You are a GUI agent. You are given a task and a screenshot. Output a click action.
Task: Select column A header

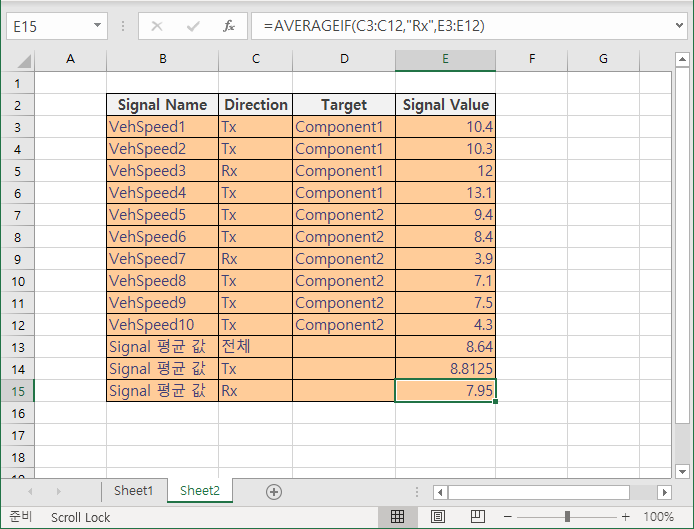(70, 60)
